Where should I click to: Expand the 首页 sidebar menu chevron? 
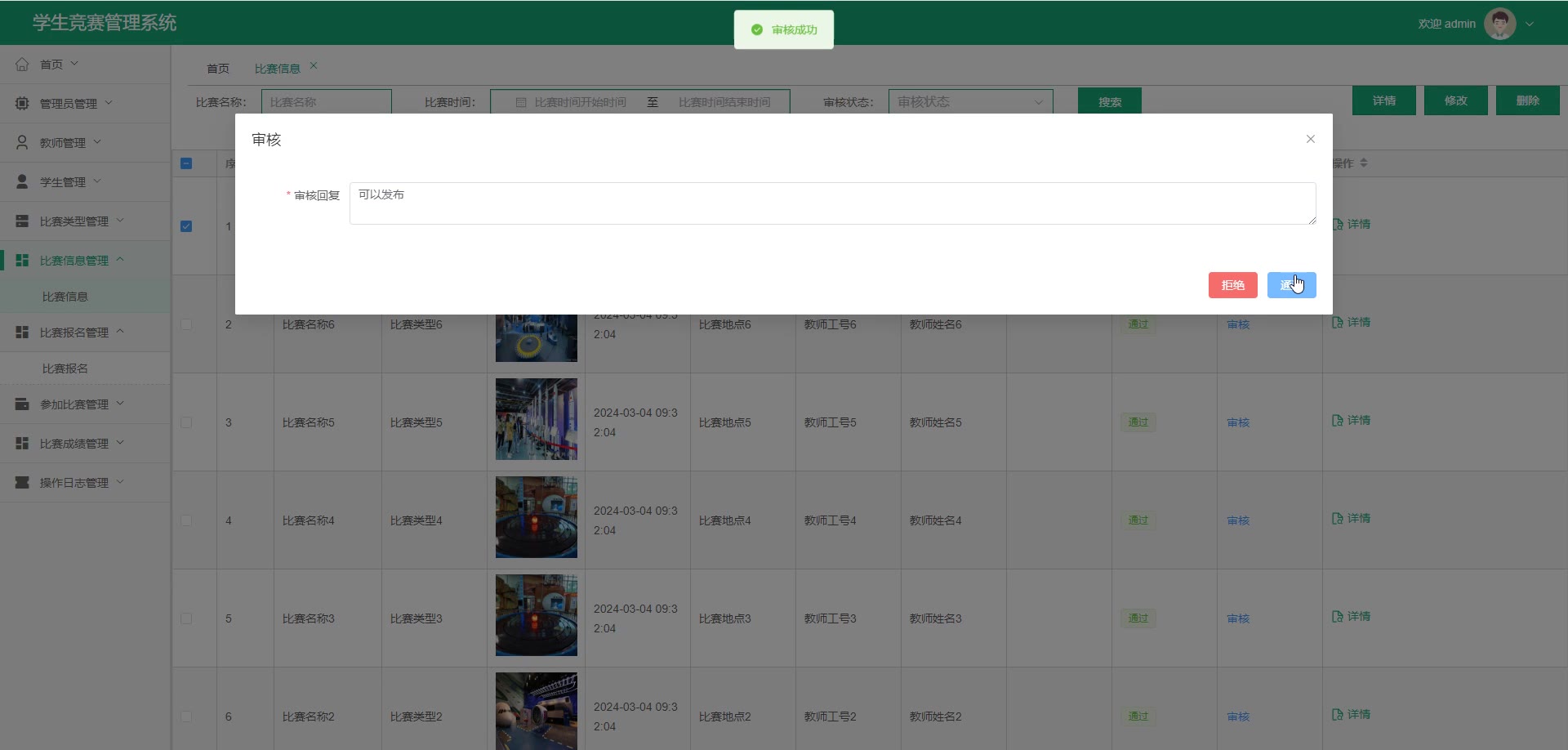coord(74,63)
